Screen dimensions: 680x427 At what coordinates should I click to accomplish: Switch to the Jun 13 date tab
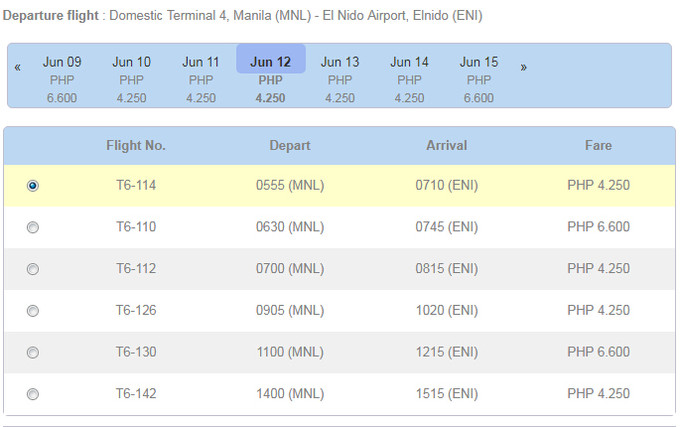tap(340, 79)
